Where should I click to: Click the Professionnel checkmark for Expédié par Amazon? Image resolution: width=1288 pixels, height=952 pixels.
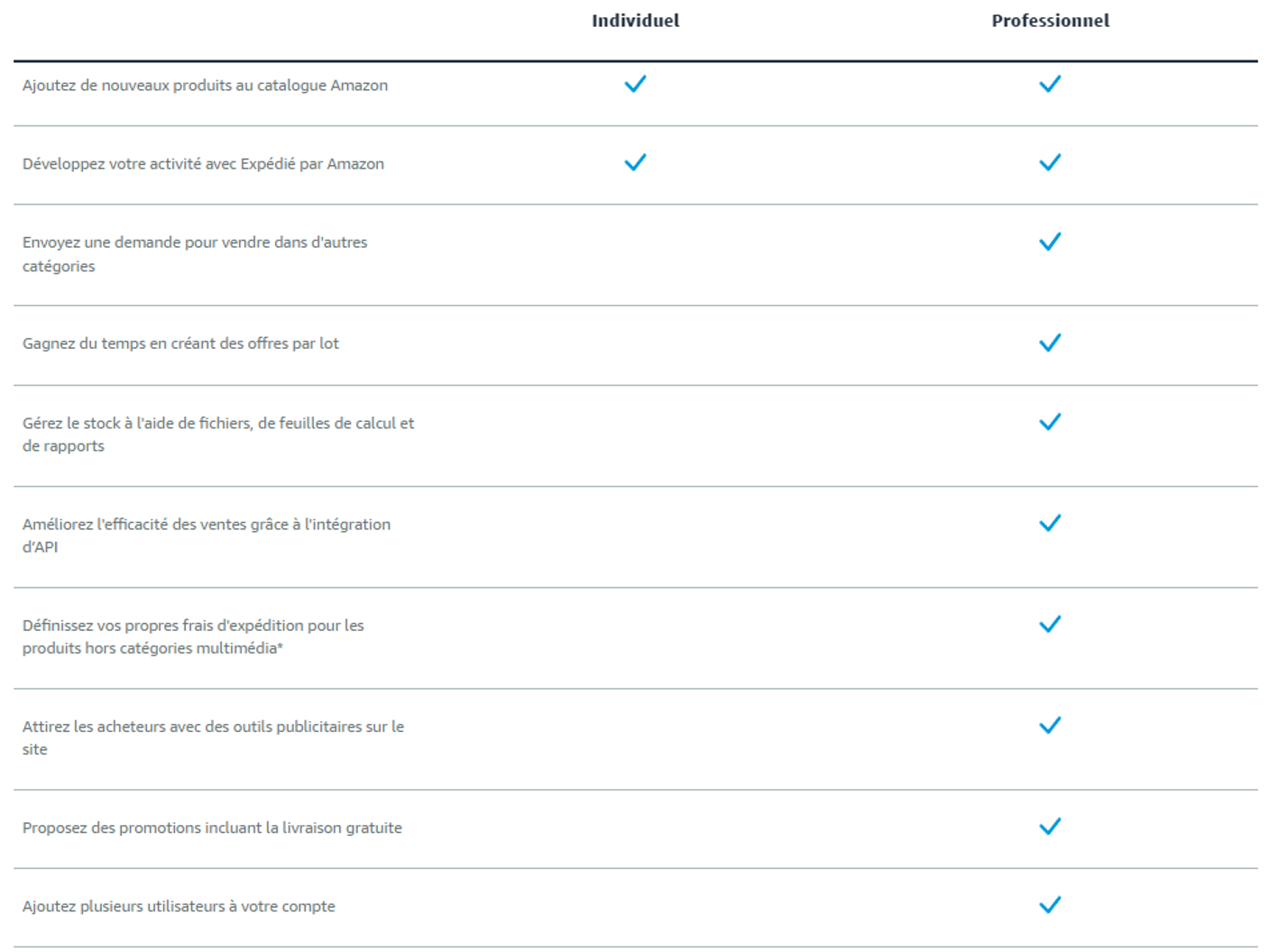1050,162
